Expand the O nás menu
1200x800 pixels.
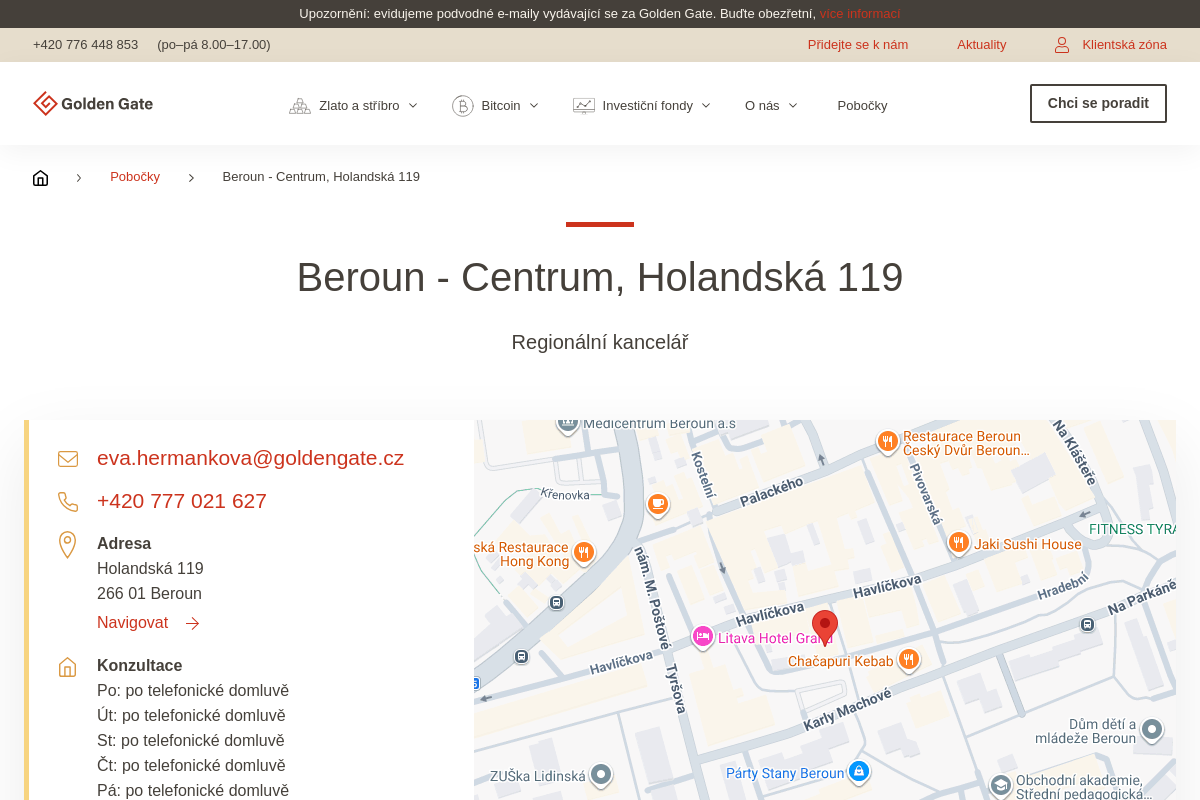click(771, 106)
